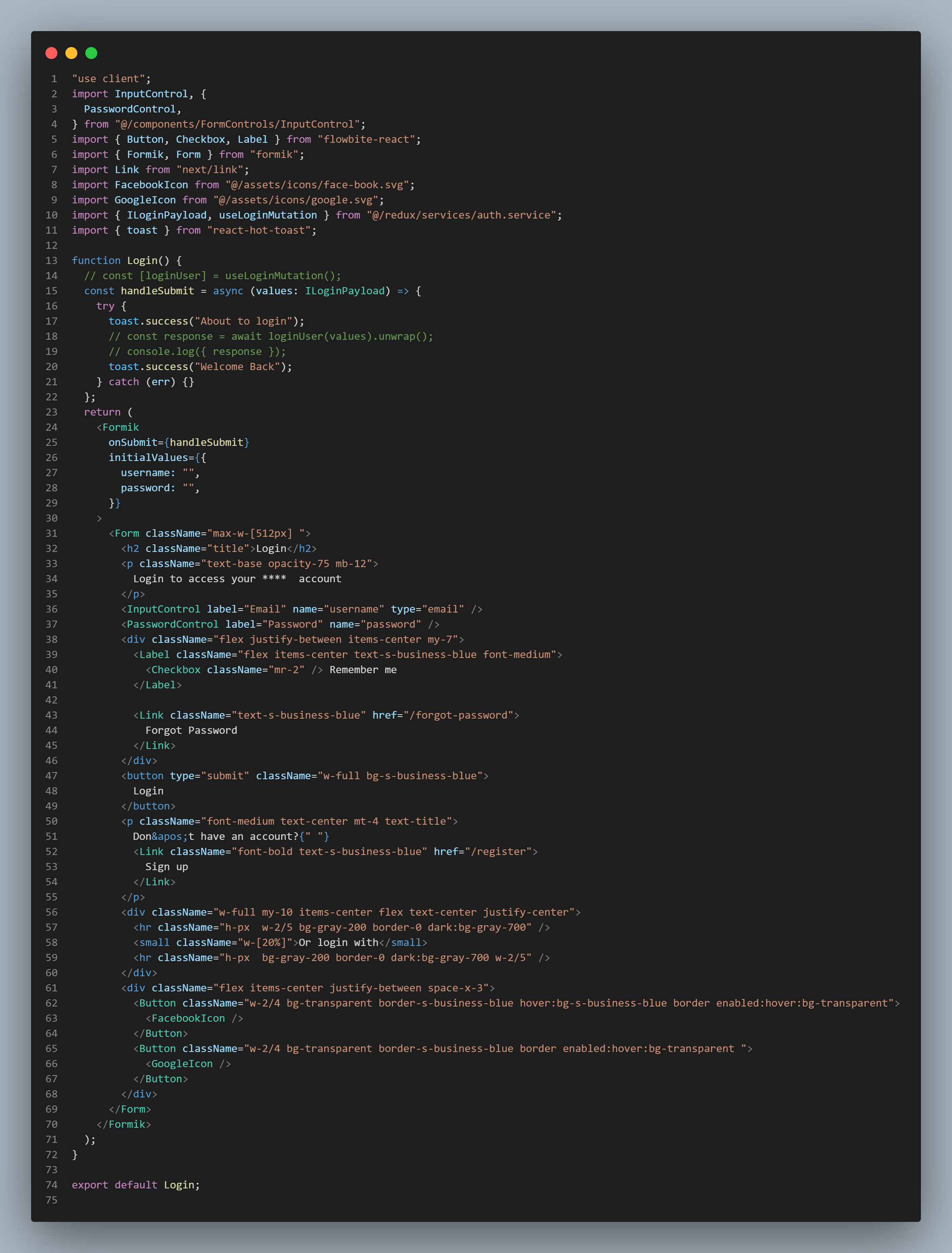952x1253 pixels.
Task: Click the Checkbox component on line 40
Action: click(176, 669)
